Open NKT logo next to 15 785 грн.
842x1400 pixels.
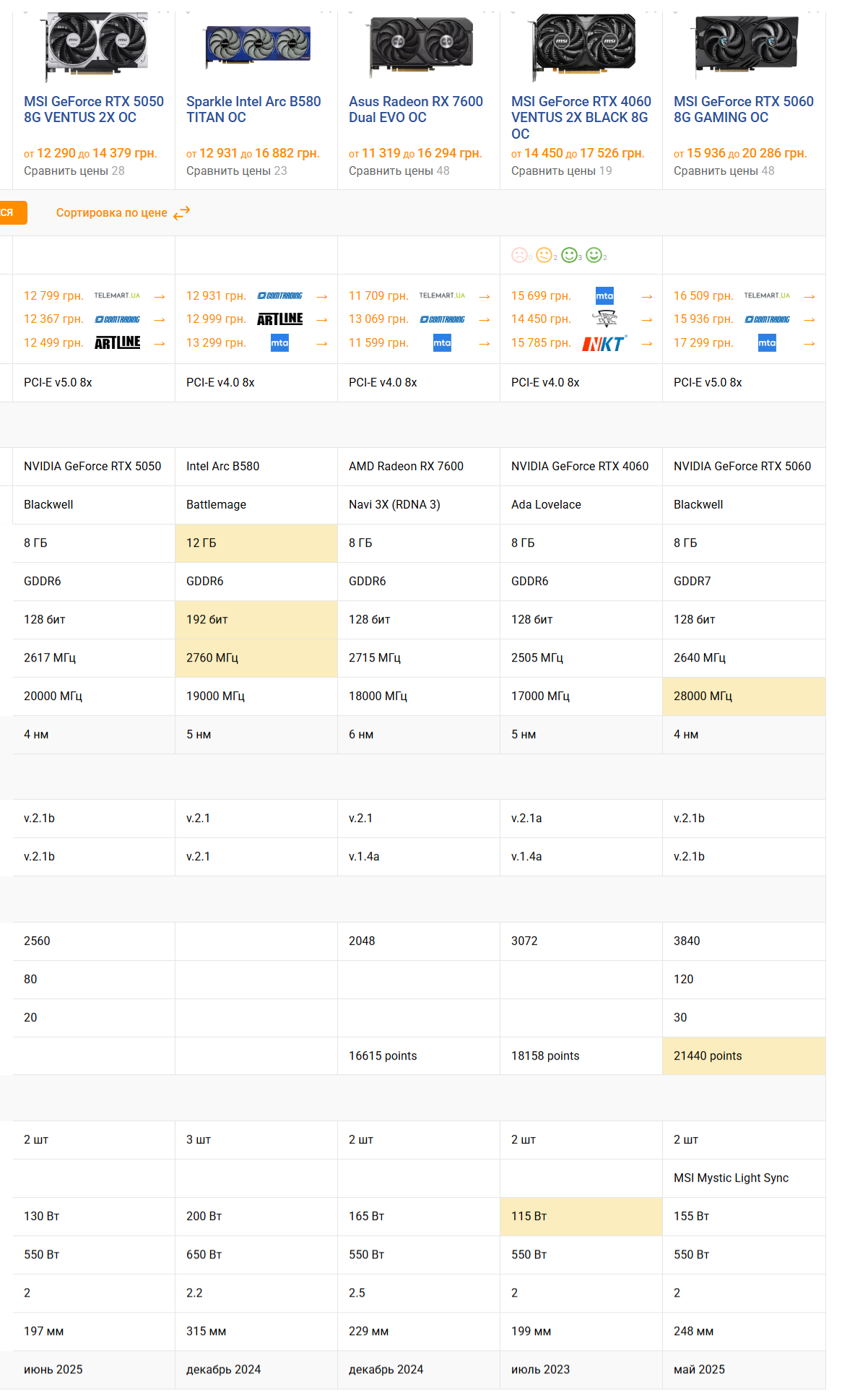coord(604,343)
